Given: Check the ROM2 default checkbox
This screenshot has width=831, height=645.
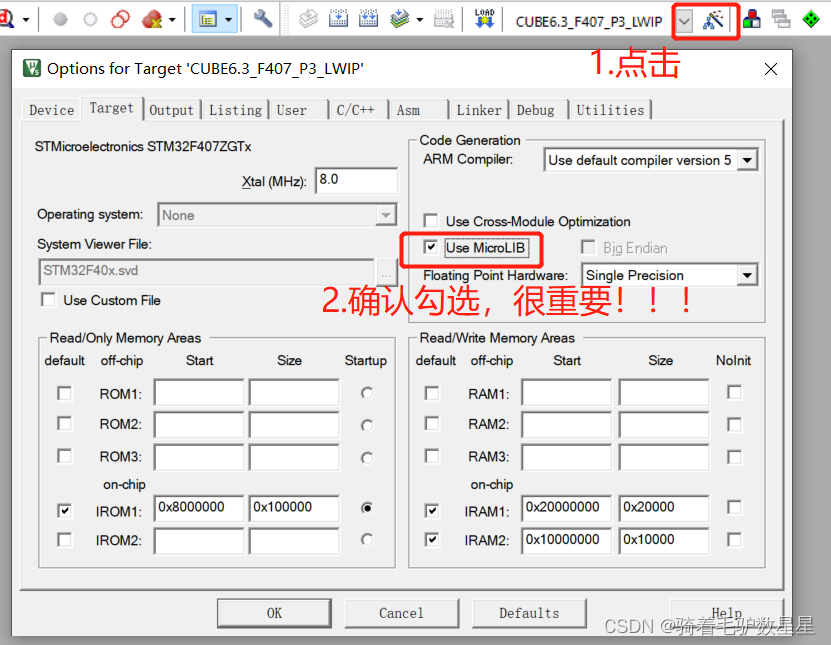Looking at the screenshot, I should [x=65, y=424].
